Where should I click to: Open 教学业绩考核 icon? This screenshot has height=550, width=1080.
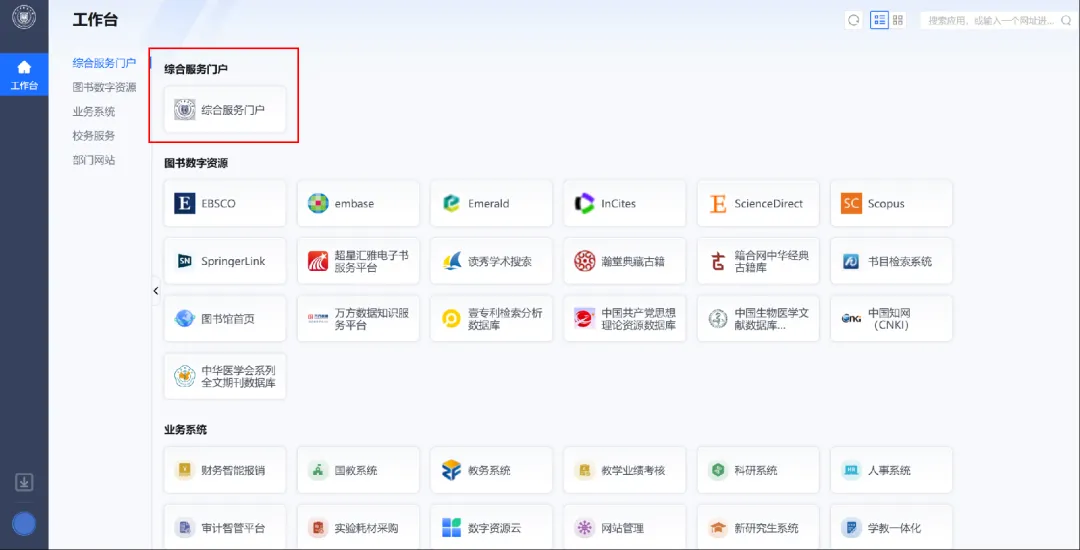point(584,471)
